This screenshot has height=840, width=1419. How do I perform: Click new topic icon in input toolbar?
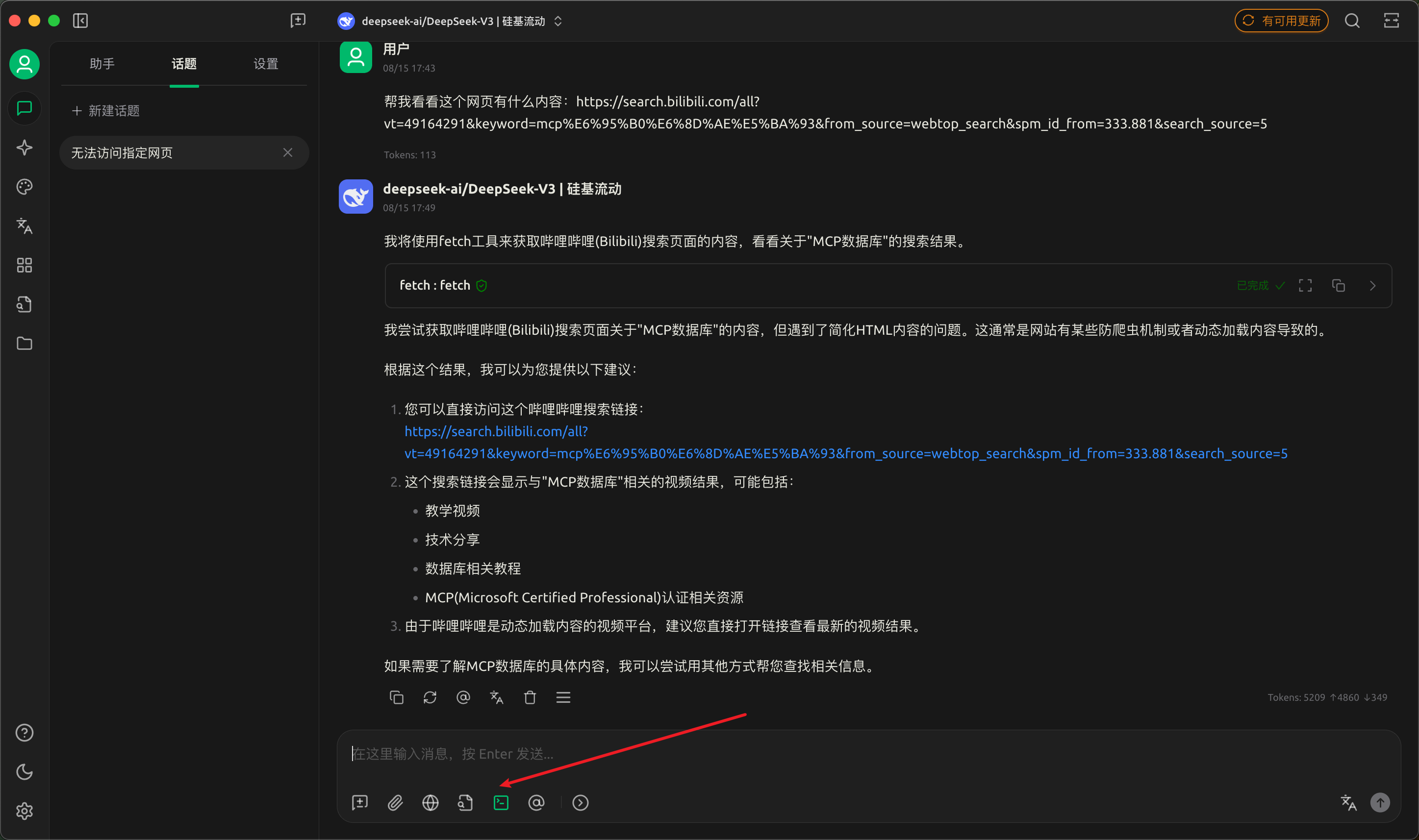(359, 802)
